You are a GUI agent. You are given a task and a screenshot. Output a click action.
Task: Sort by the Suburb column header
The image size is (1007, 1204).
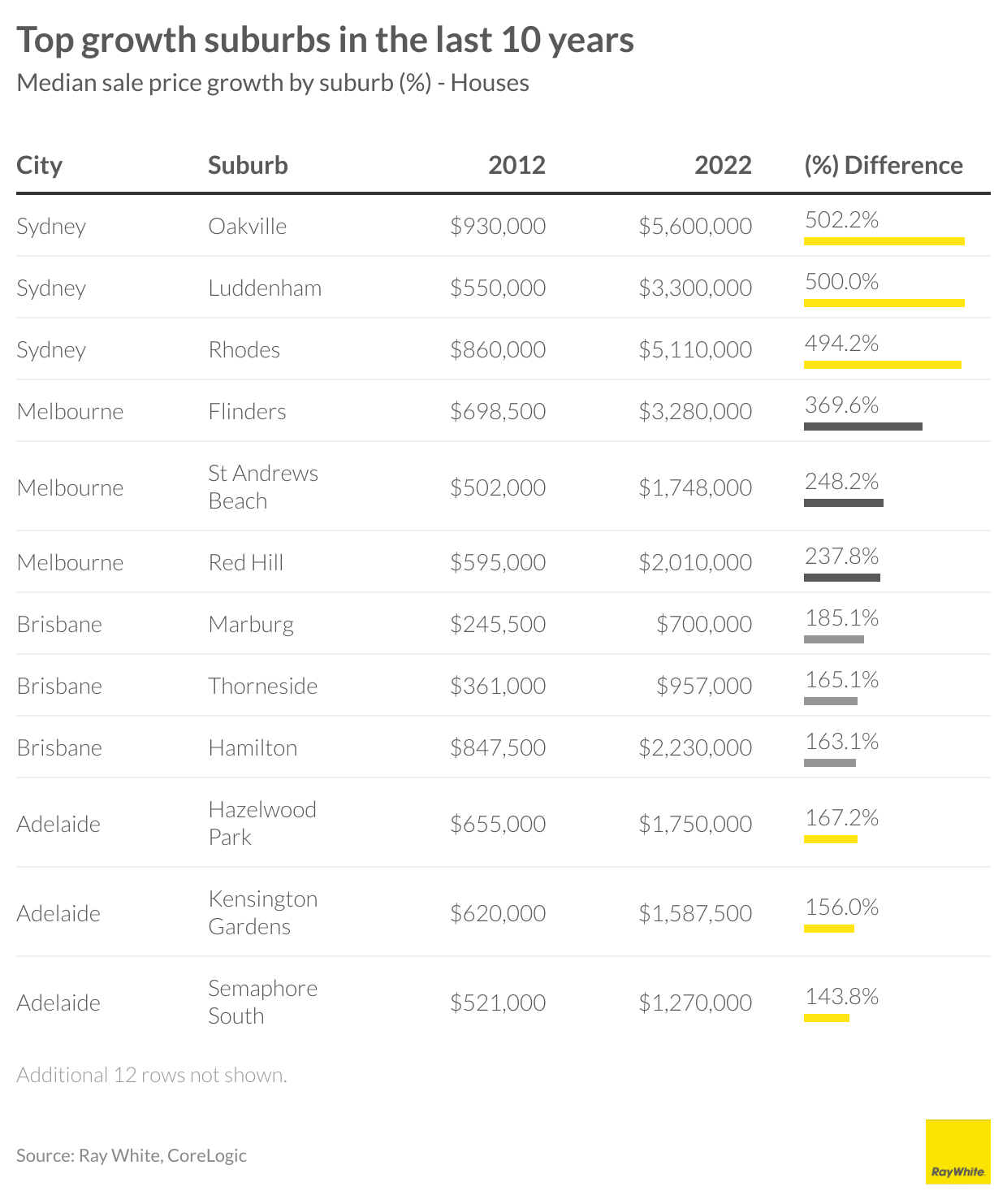coord(248,165)
